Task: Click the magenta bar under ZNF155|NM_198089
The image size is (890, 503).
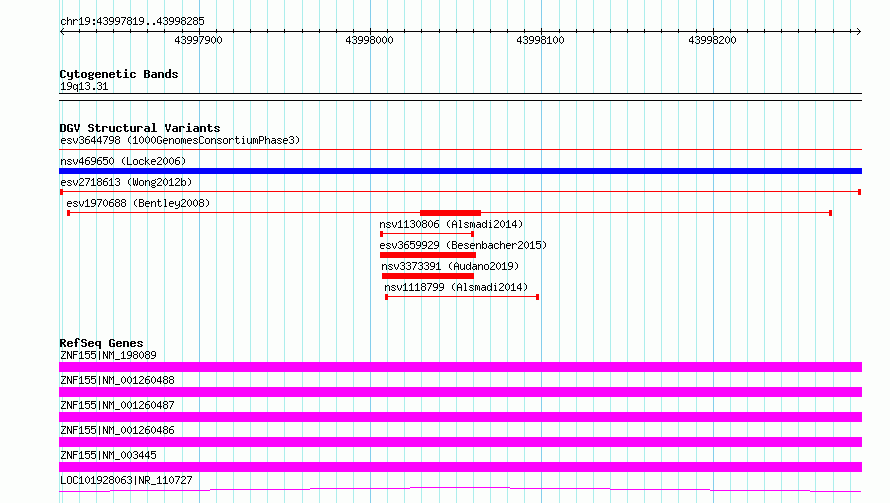Action: 460,367
